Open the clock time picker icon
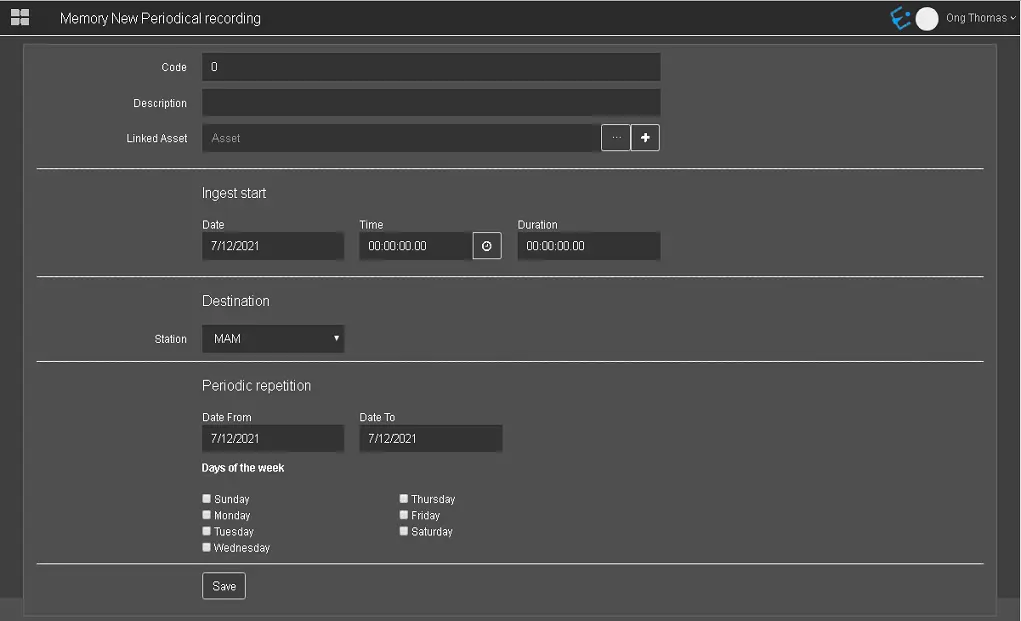This screenshot has height=621, width=1021. click(x=487, y=246)
